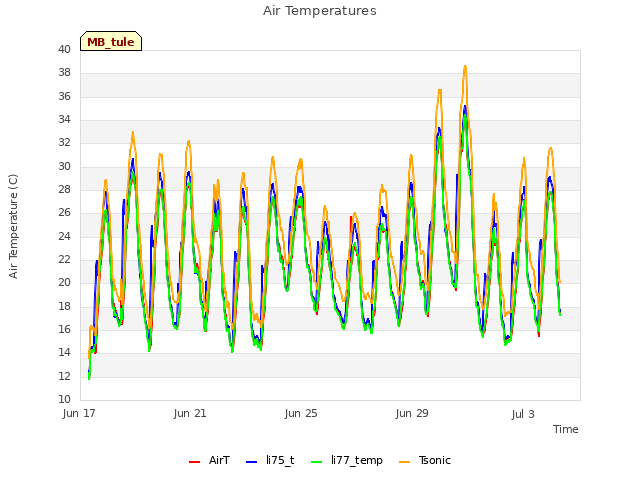This screenshot has width=640, height=480.
Task: Click the Time axis label
Action: pyautogui.click(x=566, y=429)
